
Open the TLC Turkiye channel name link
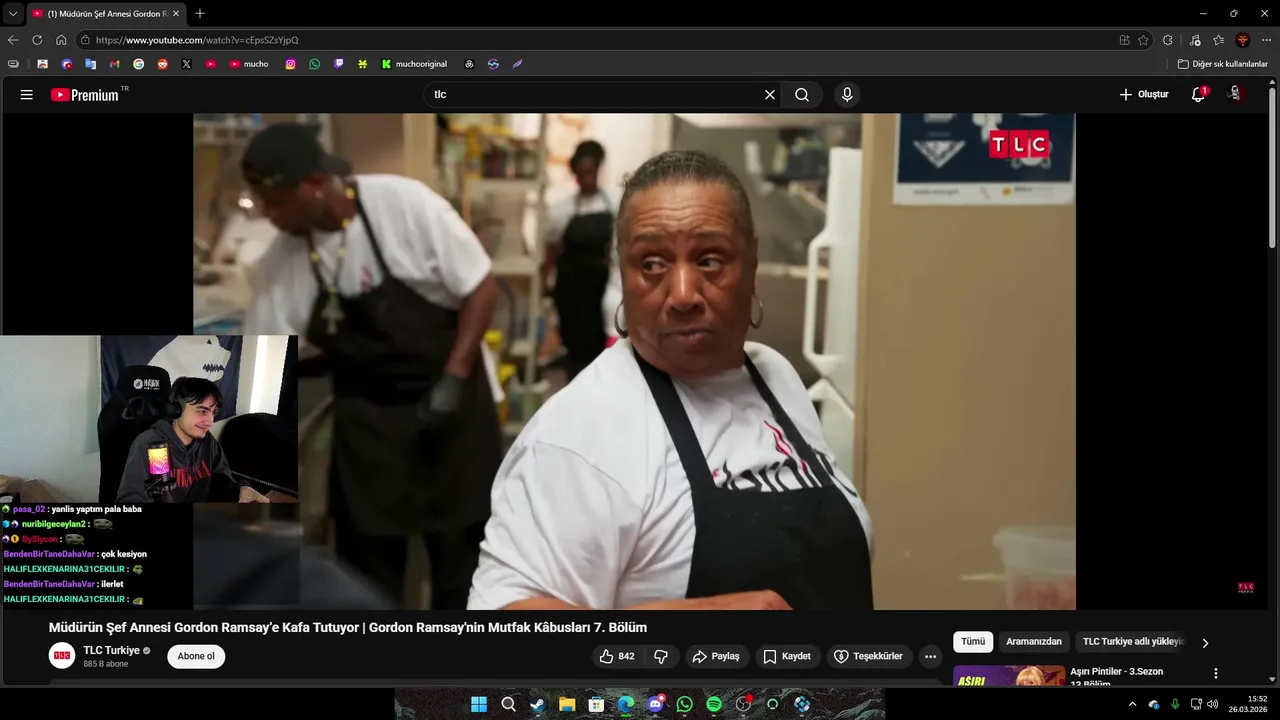pos(111,650)
